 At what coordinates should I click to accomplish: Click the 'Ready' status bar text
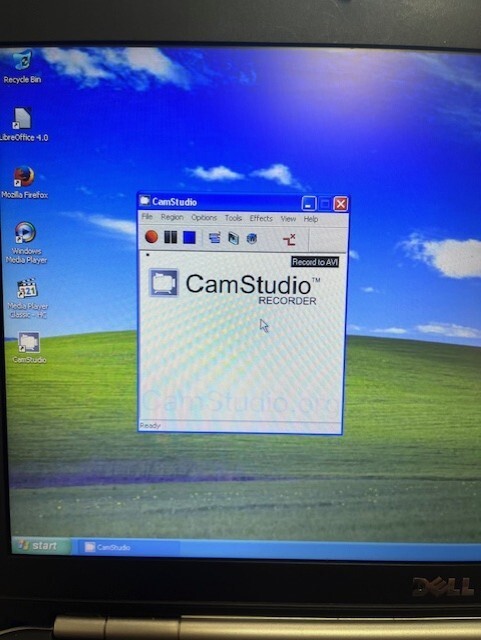pos(150,425)
